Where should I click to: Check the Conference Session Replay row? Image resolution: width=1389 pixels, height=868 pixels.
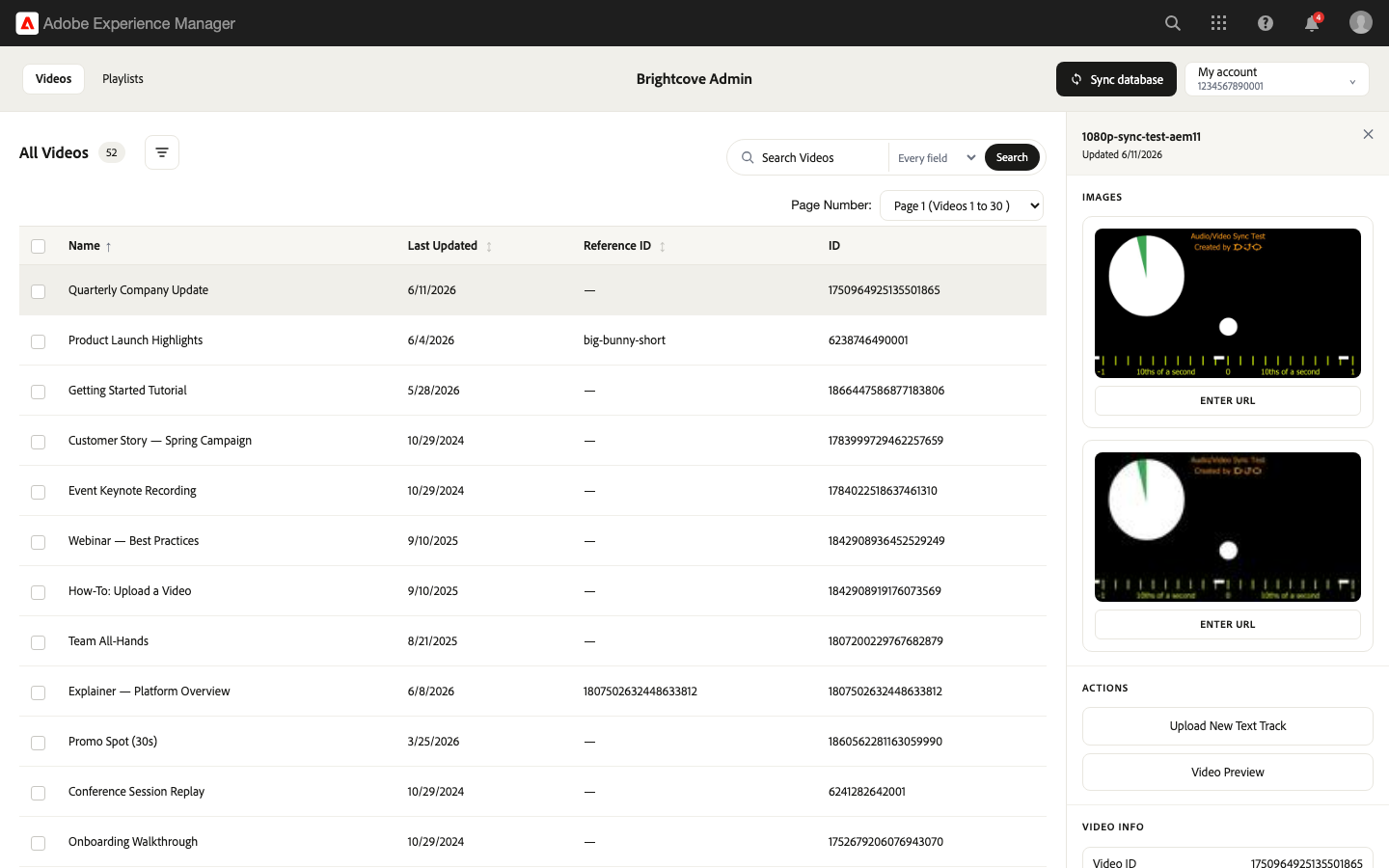[x=39, y=793]
